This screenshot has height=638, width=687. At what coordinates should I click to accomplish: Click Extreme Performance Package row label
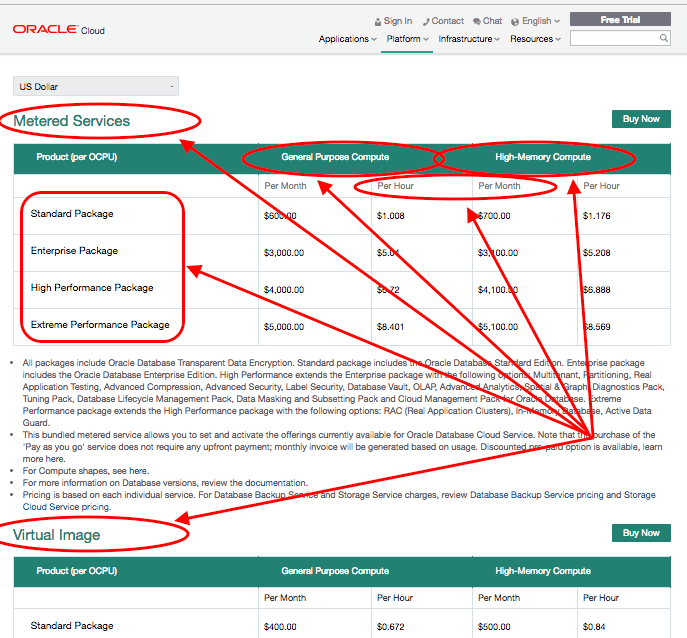(x=100, y=325)
